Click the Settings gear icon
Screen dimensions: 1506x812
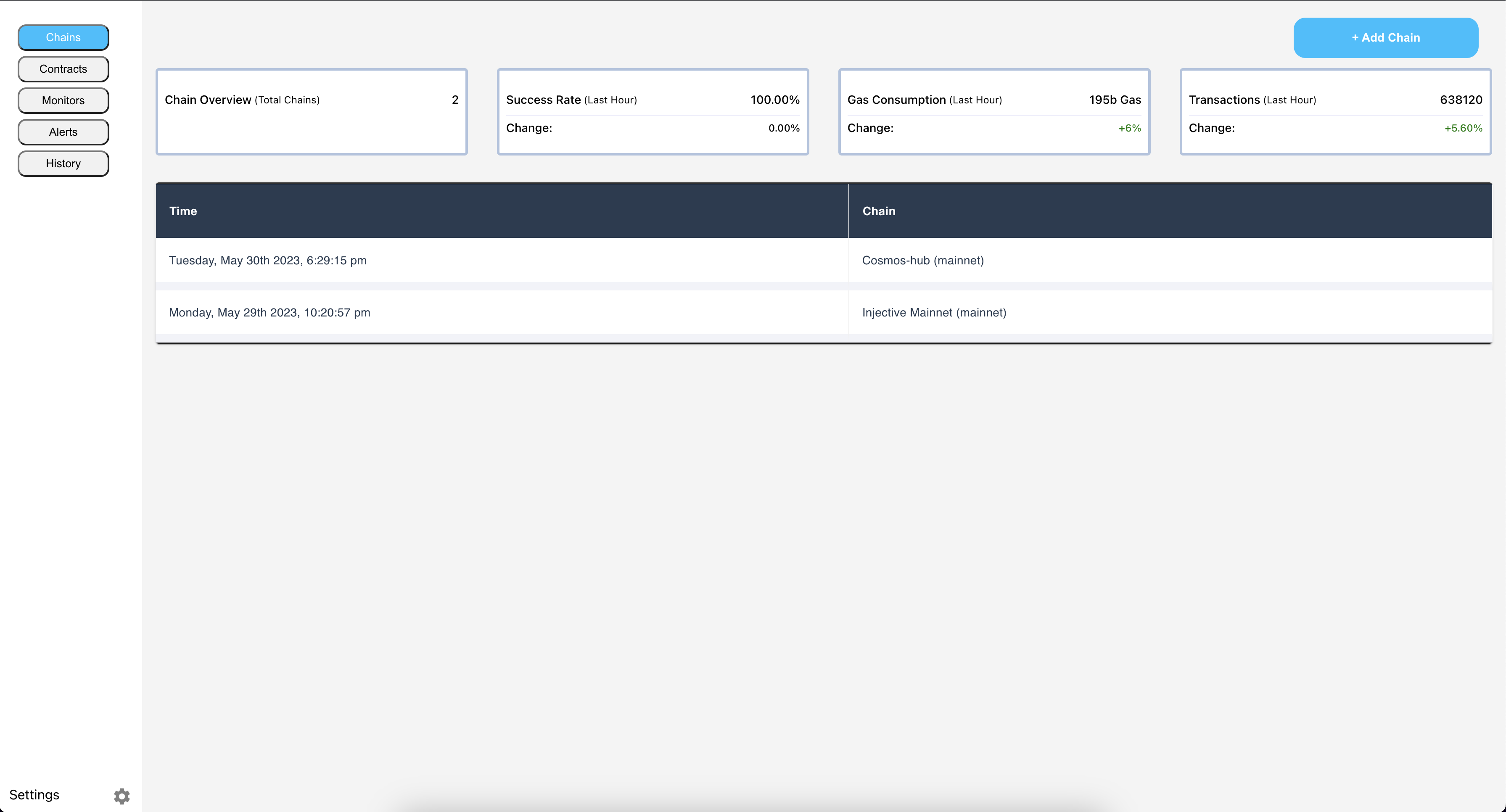click(122, 796)
